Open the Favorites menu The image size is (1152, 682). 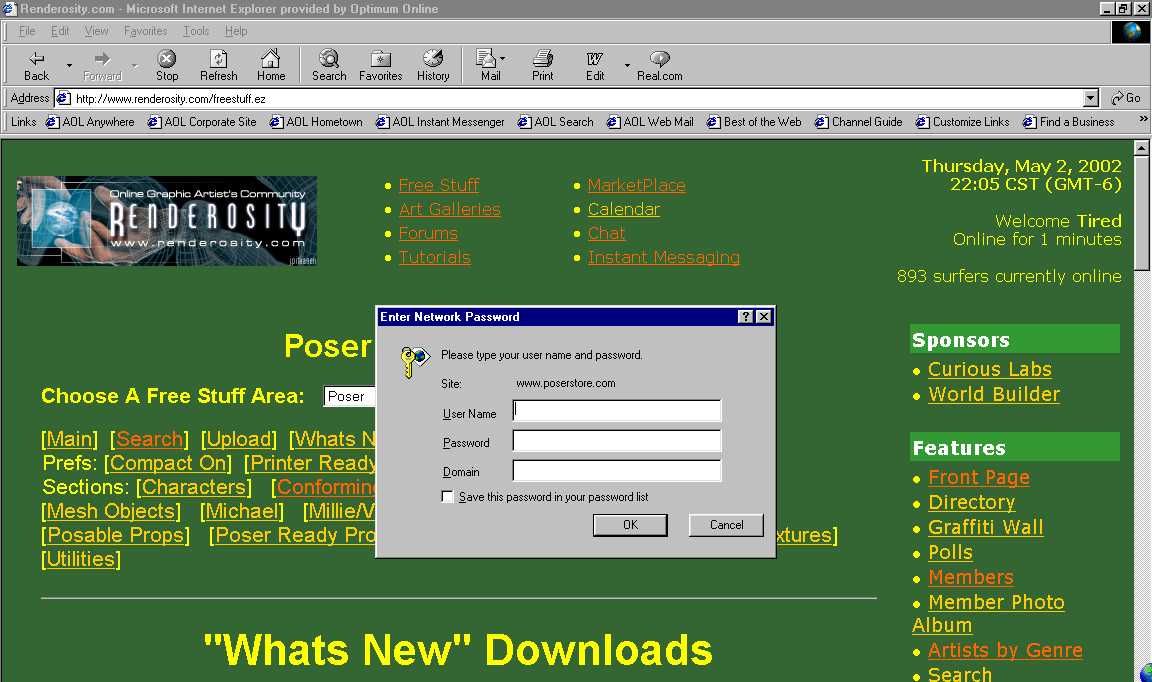[145, 31]
